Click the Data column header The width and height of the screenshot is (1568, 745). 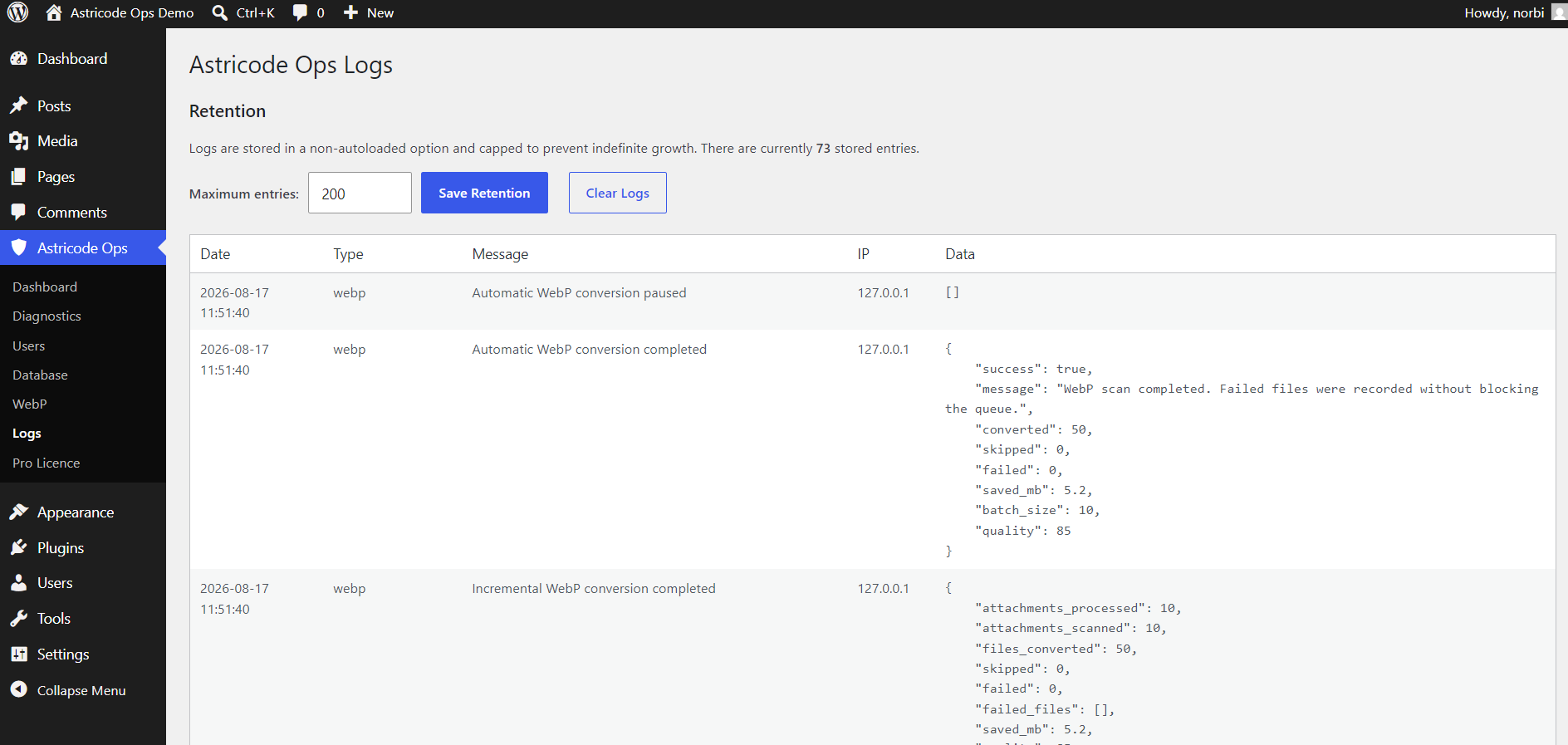tap(960, 254)
